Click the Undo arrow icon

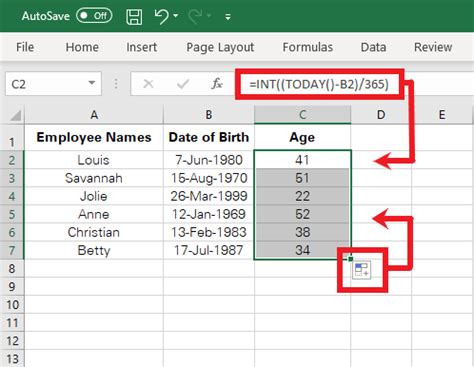(162, 16)
